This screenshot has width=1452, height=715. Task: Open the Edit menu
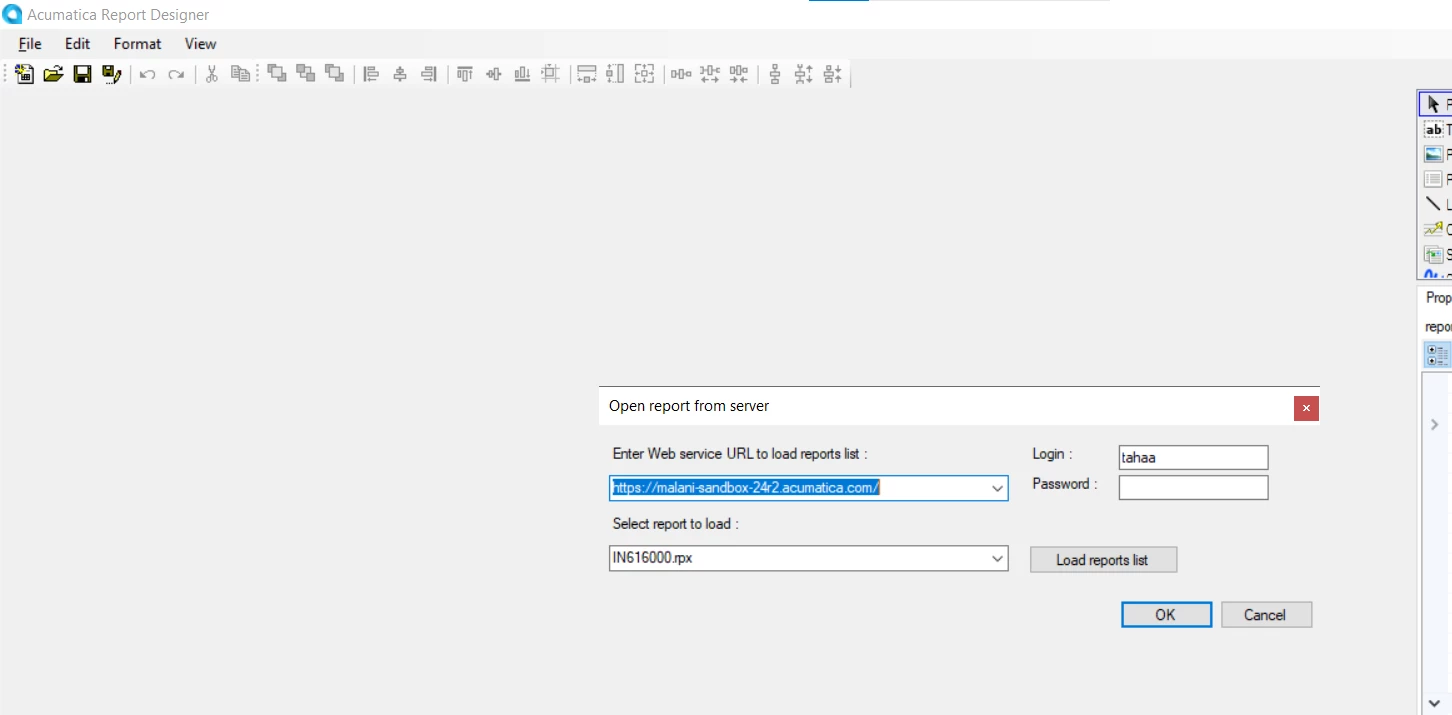78,44
